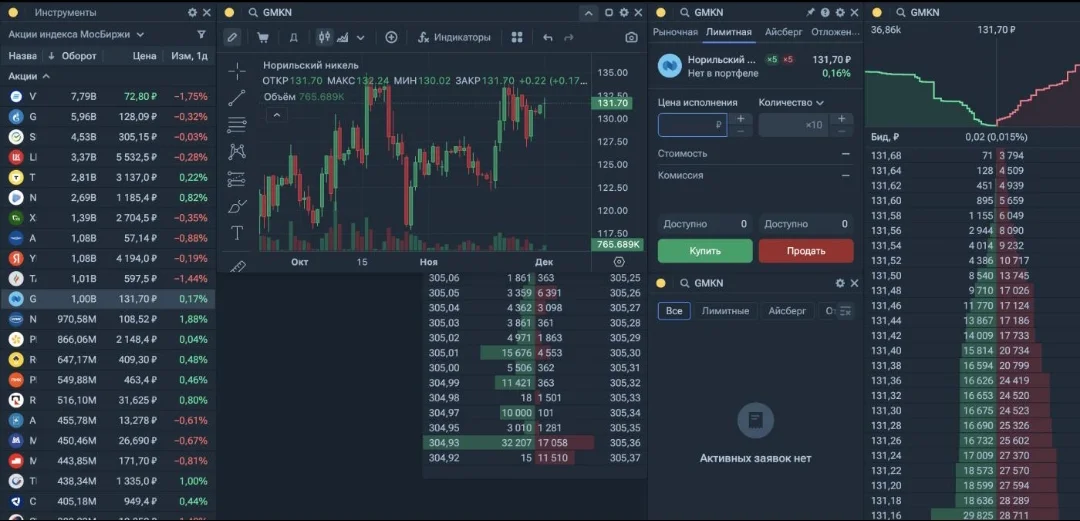The height and width of the screenshot is (521, 1080).
Task: Open settings gear in Инструменты panel
Action: (192, 12)
